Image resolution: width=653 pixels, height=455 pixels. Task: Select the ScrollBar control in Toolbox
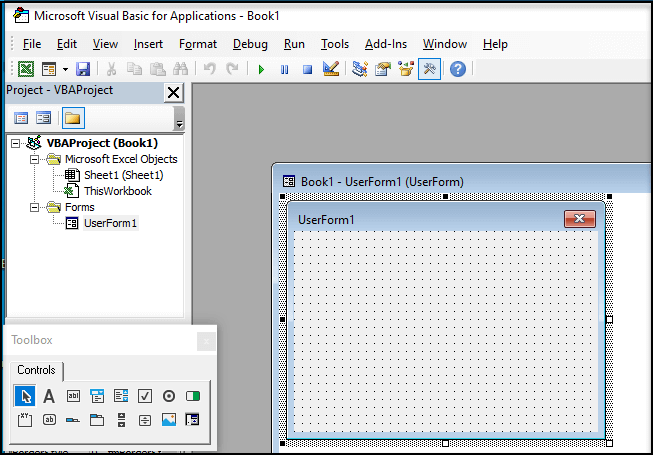[121, 420]
